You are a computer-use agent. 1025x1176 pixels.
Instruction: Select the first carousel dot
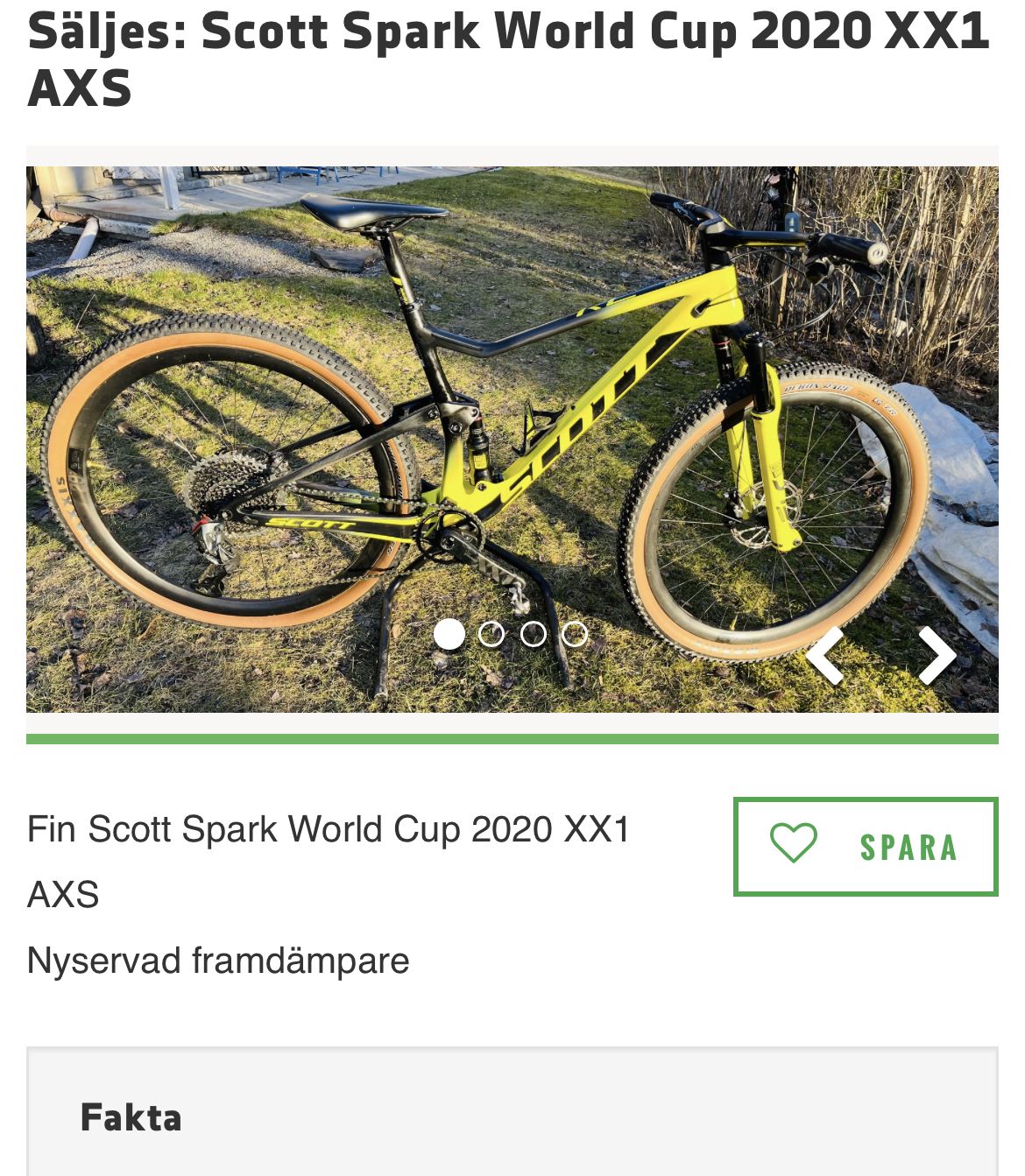tap(449, 634)
